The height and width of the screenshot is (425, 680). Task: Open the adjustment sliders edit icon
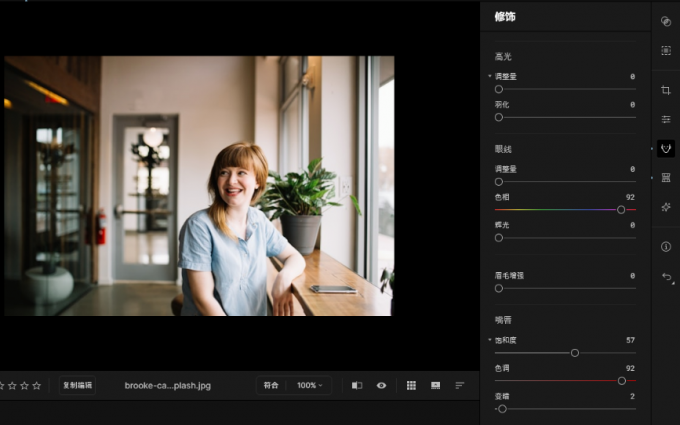pos(666,119)
